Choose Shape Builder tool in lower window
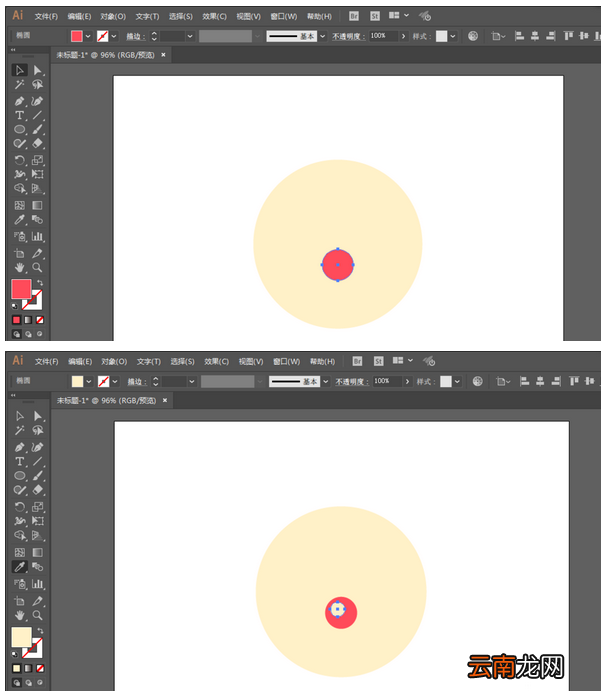 (x=20, y=535)
